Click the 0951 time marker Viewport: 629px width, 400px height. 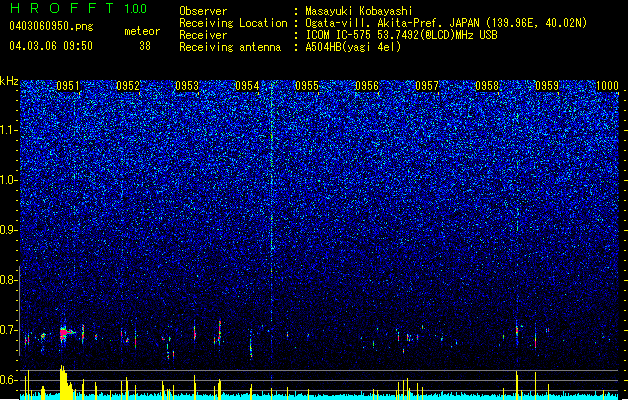click(x=68, y=86)
